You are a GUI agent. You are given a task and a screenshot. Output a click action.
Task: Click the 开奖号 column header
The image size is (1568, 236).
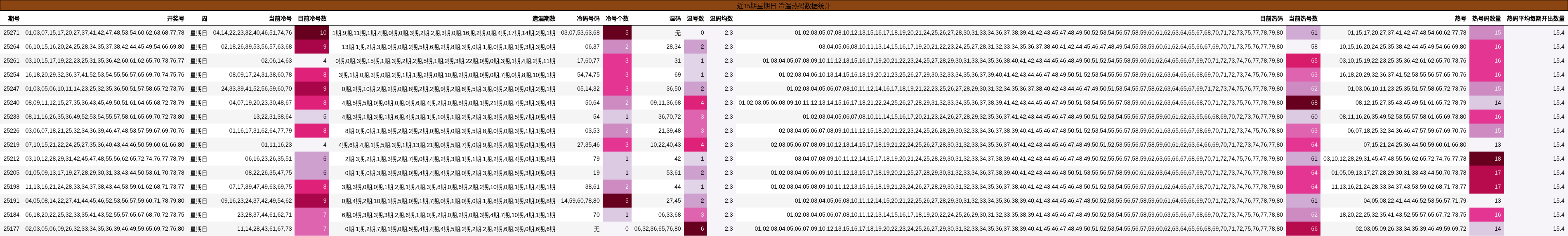175,19
